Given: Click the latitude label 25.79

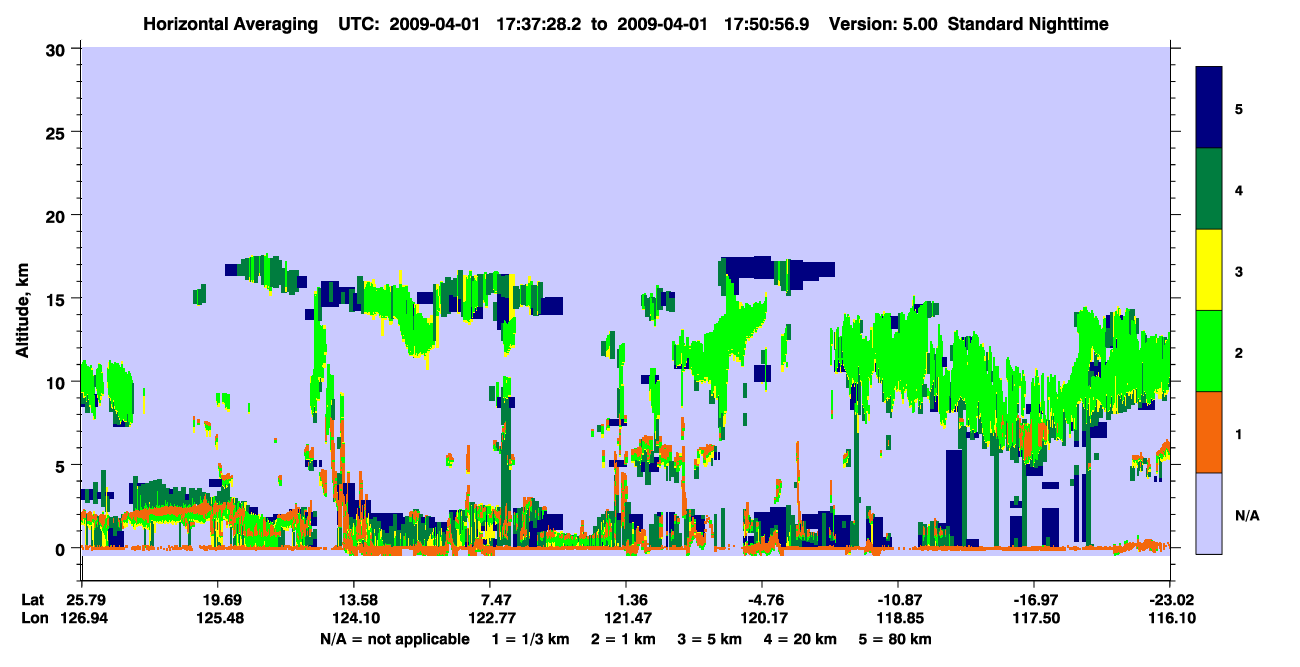Looking at the screenshot, I should 81,599.
